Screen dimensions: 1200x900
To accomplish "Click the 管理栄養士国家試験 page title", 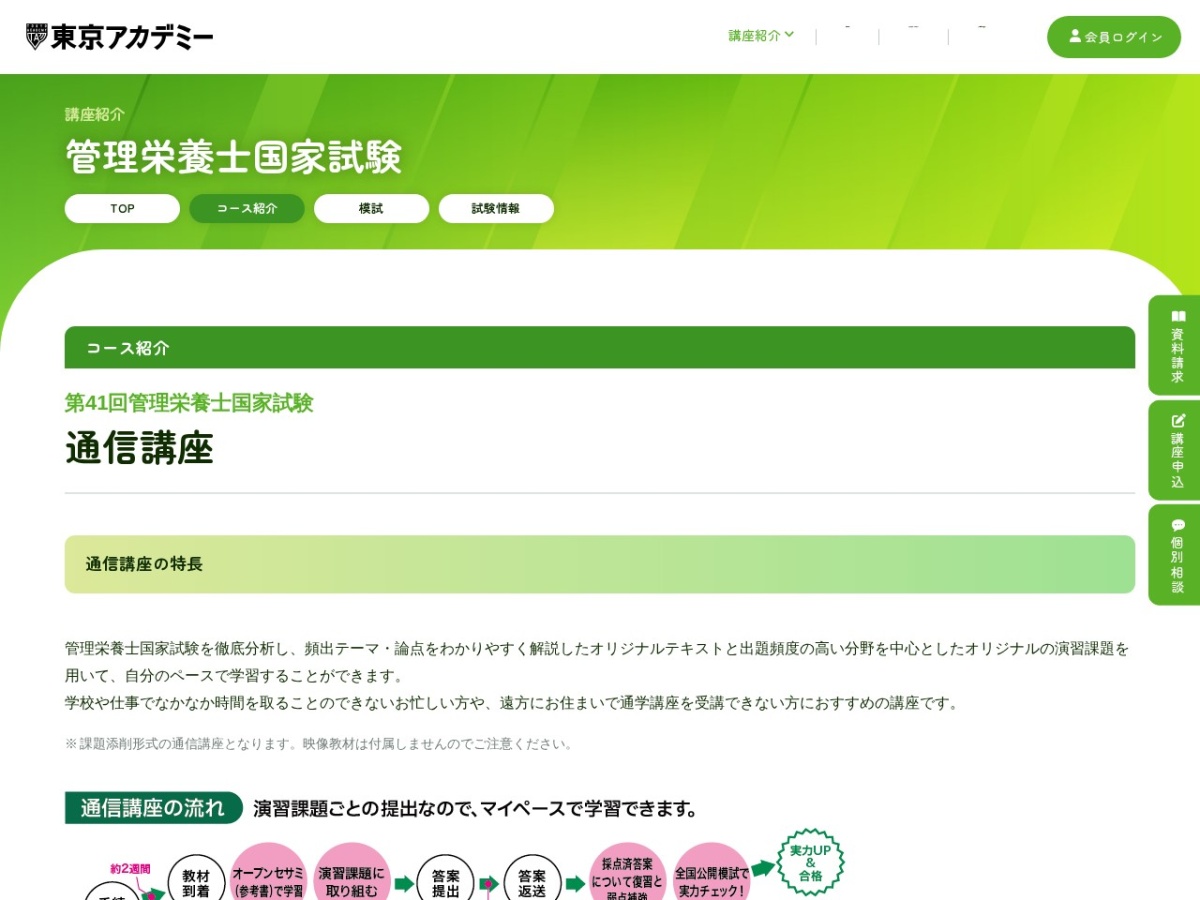I will [x=234, y=157].
